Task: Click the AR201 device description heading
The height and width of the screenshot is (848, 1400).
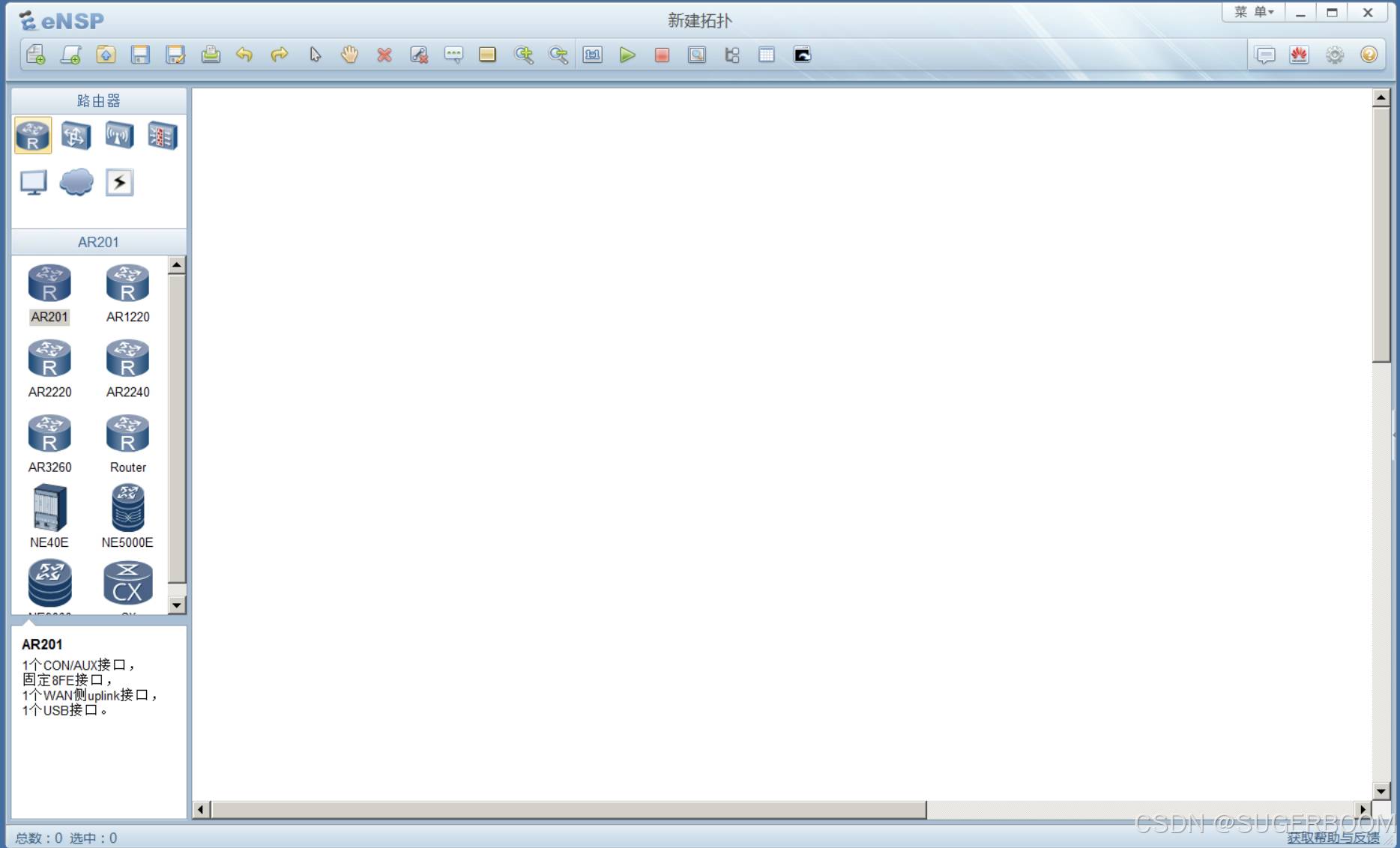Action: [x=42, y=644]
